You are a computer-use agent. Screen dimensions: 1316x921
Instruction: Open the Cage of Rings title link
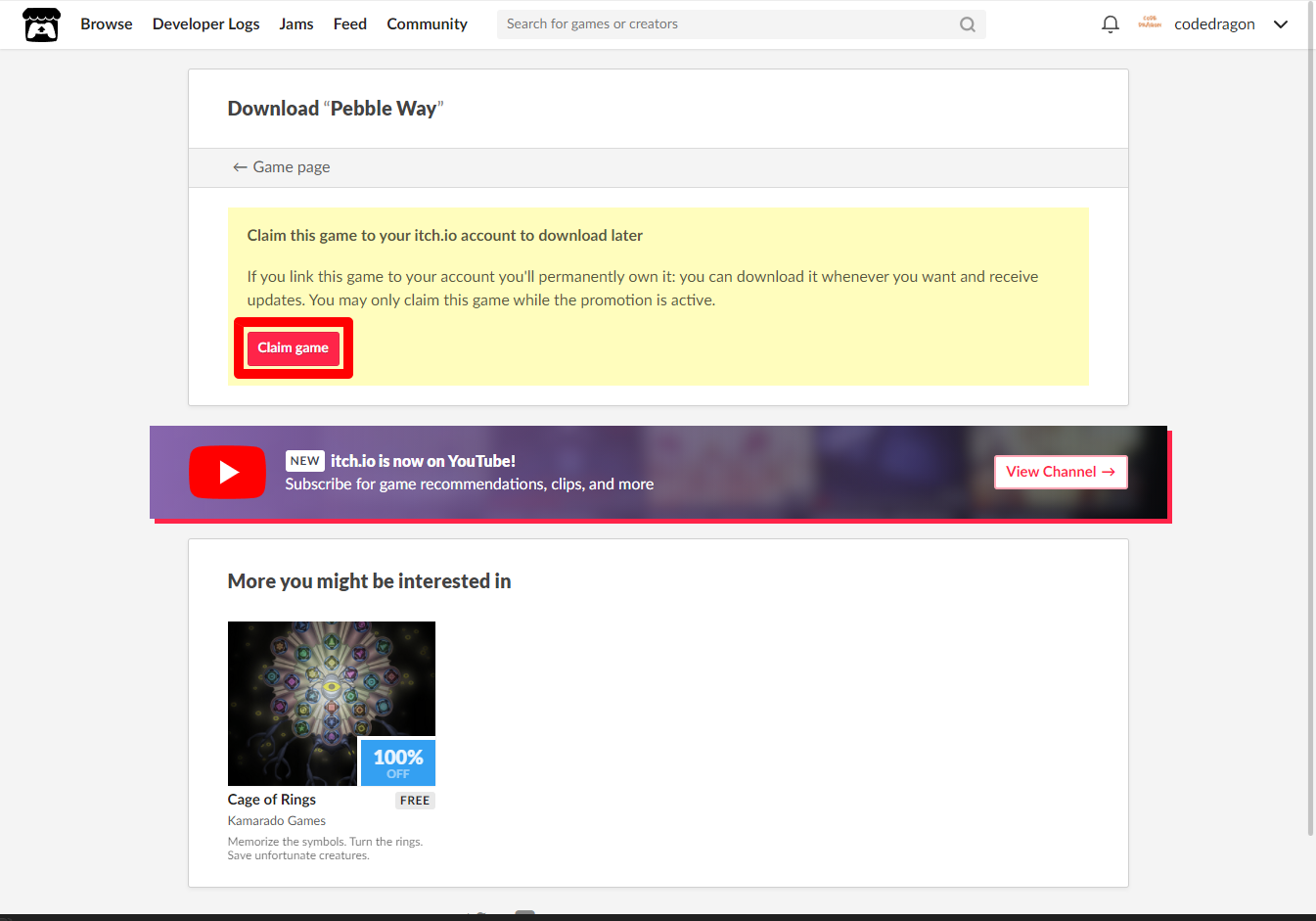pyautogui.click(x=272, y=800)
